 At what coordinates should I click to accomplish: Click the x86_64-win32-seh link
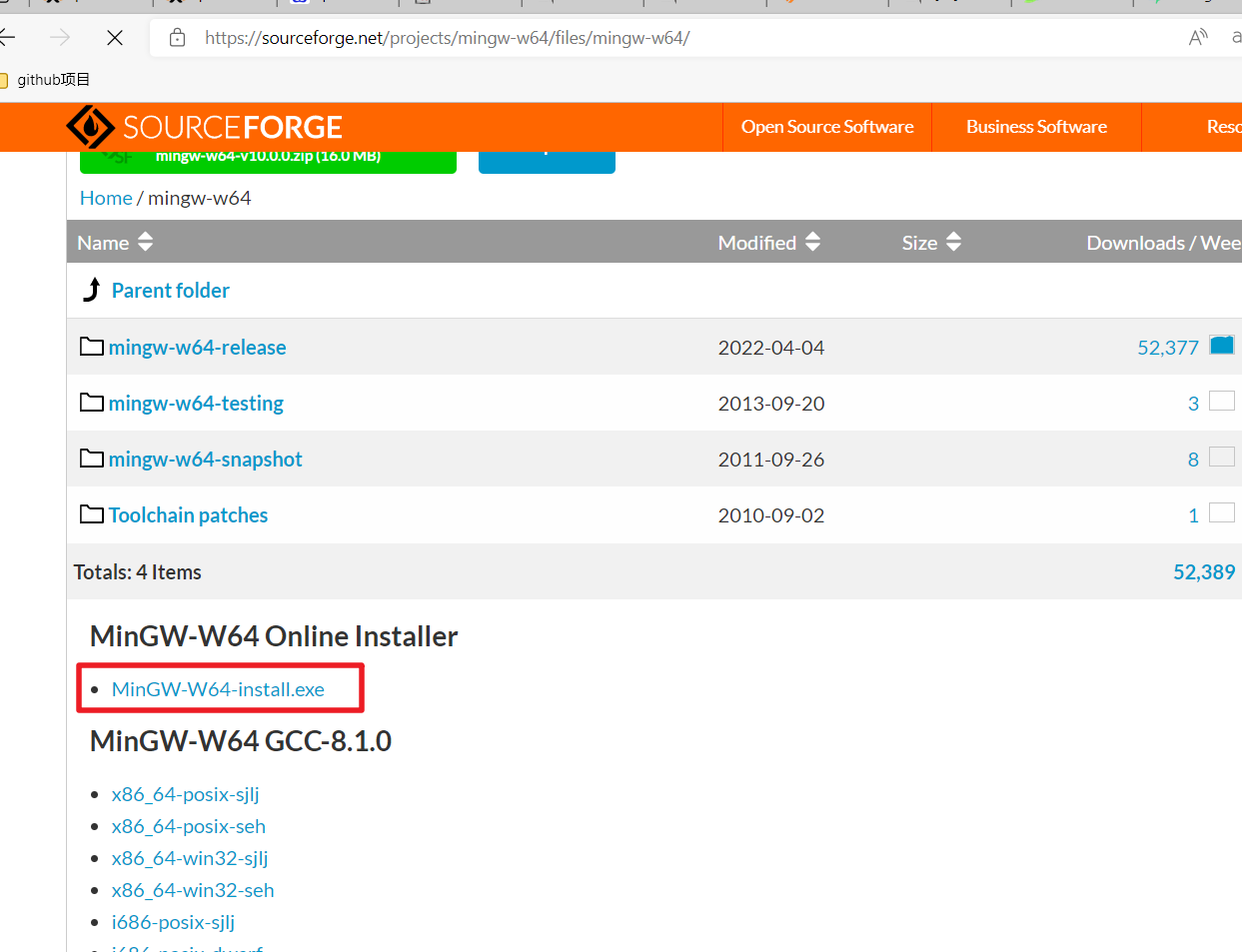[193, 890]
